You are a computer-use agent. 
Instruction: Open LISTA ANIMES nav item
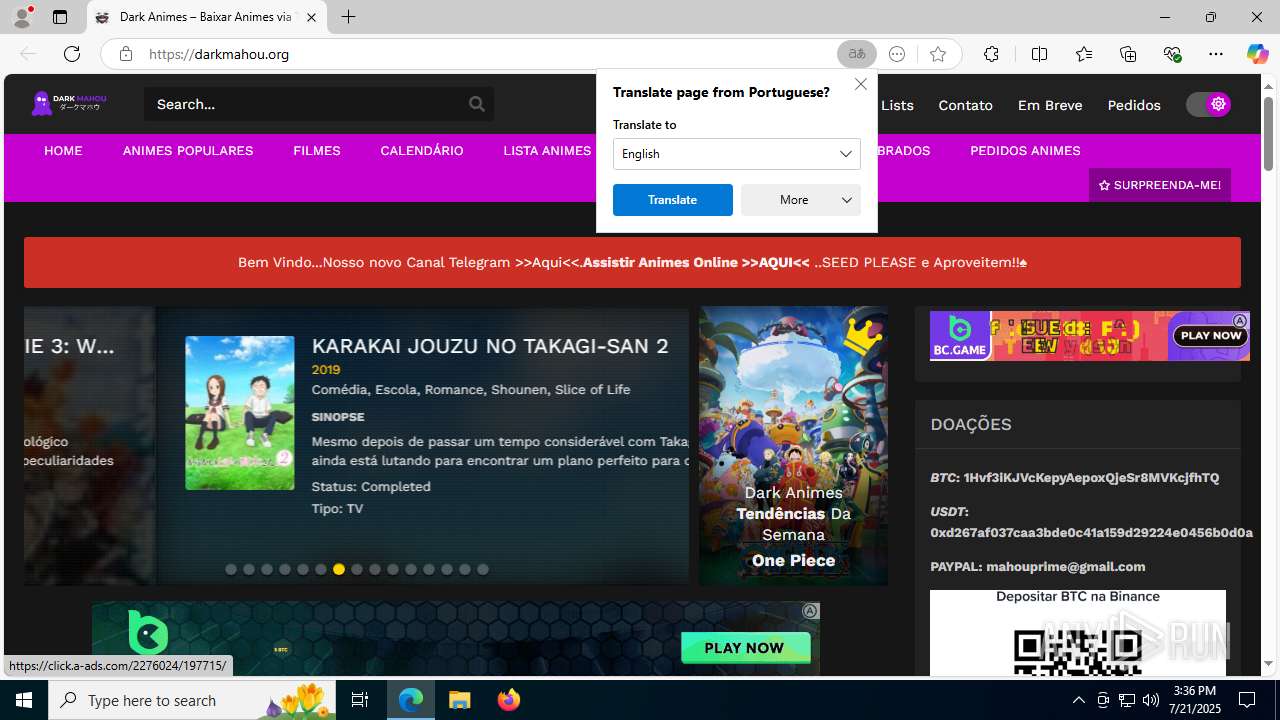pyautogui.click(x=547, y=151)
